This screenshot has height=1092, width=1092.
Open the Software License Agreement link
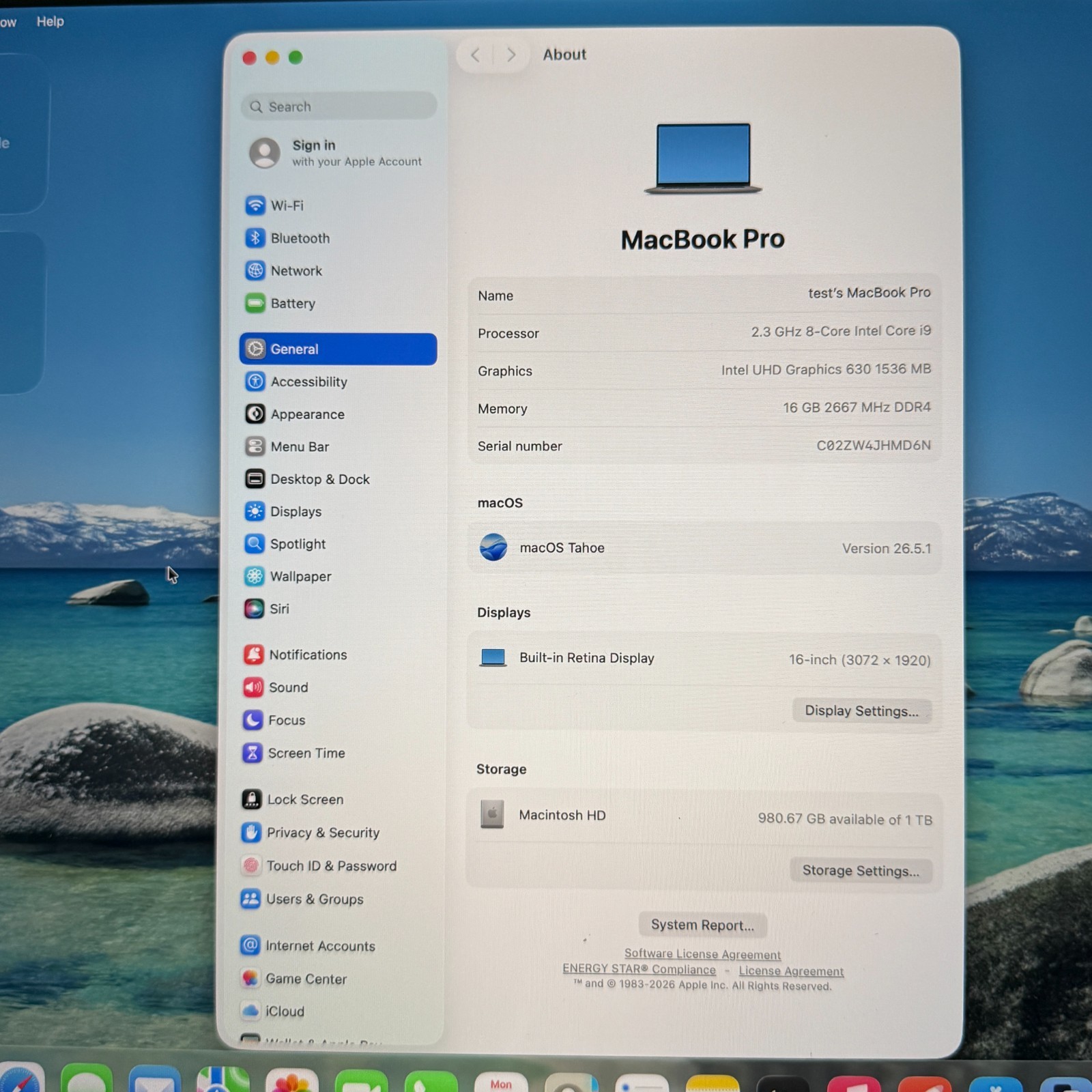702,954
